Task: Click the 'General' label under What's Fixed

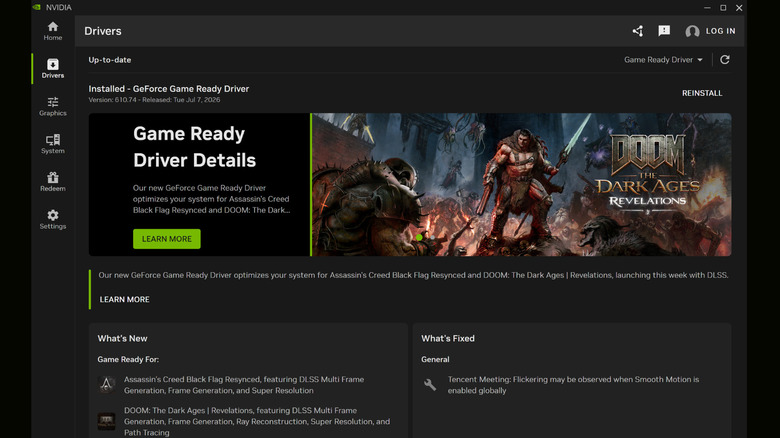Action: (x=435, y=359)
